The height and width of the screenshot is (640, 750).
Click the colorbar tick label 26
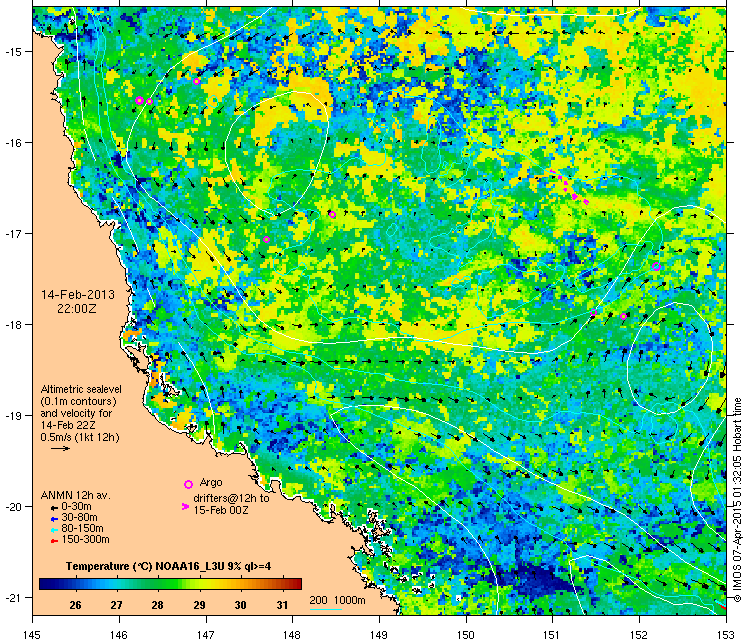click(x=75, y=605)
